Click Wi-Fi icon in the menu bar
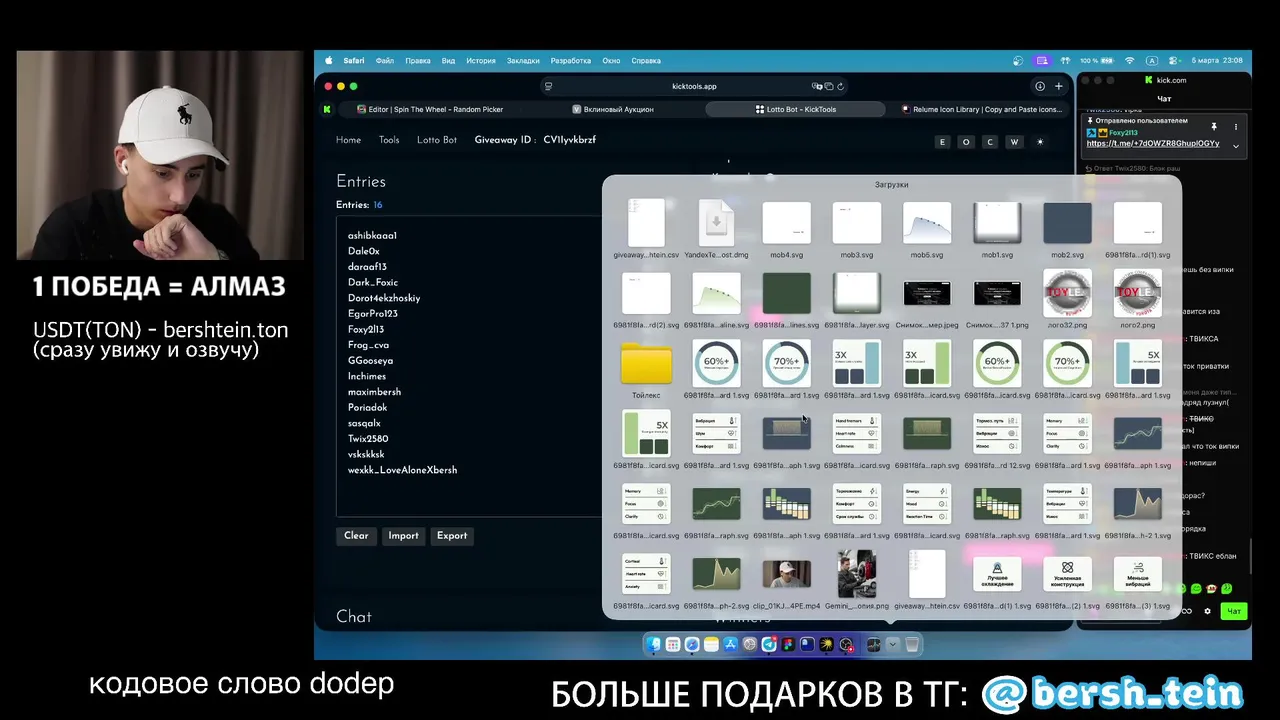The width and height of the screenshot is (1280, 720). point(1130,60)
